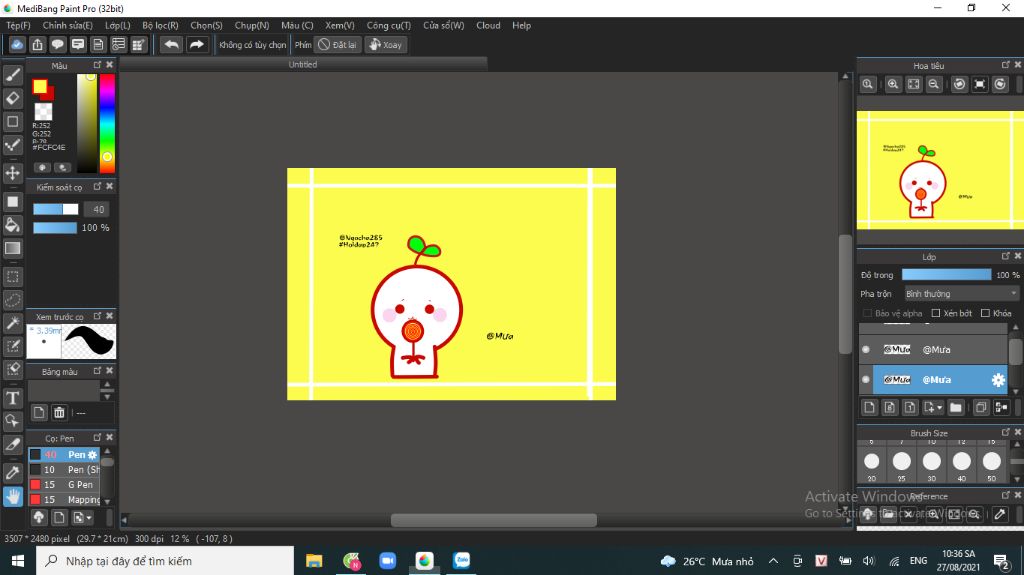The width and height of the screenshot is (1024, 575).
Task: Toggle visibility of selected @Mưa layer
Action: [x=866, y=380]
